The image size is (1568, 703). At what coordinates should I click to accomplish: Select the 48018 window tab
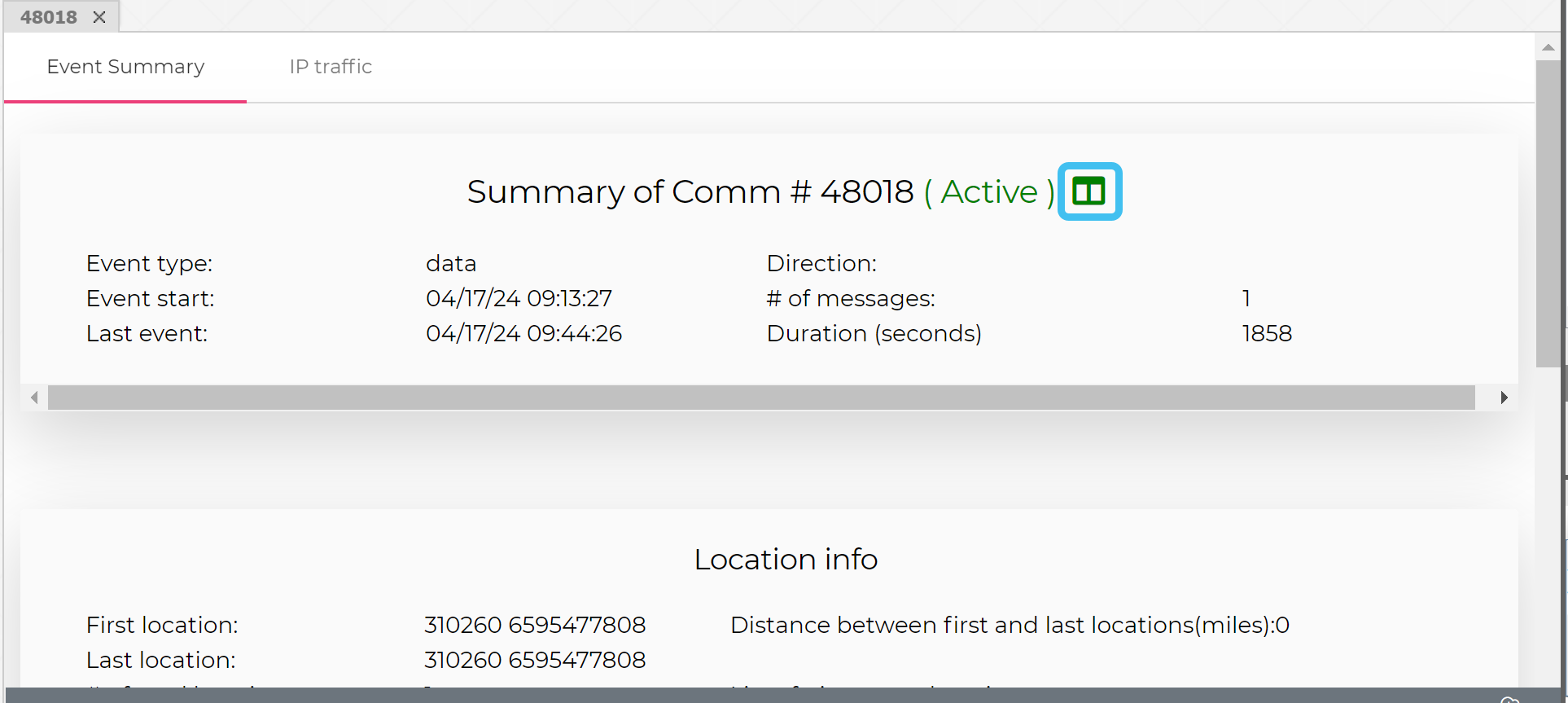(x=49, y=17)
